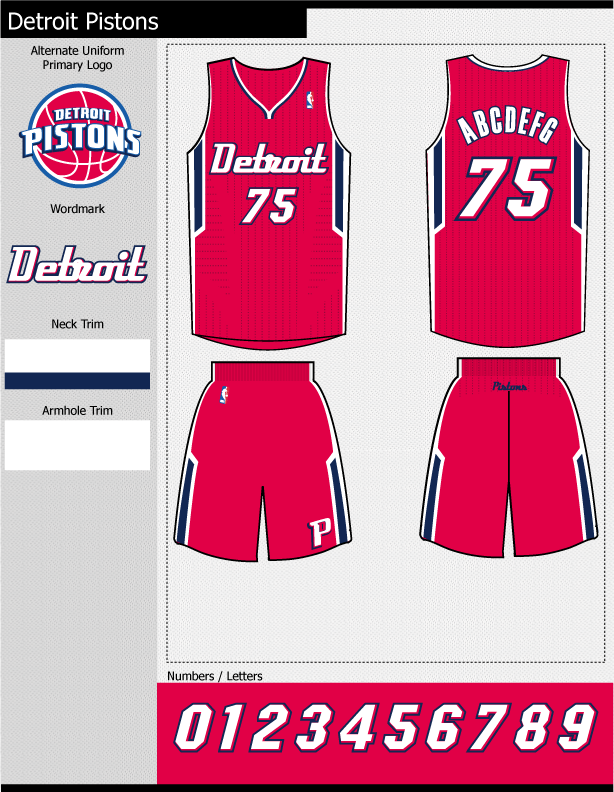Click the digit 5 in number sample
The width and height of the screenshot is (614, 792).
(x=404, y=727)
